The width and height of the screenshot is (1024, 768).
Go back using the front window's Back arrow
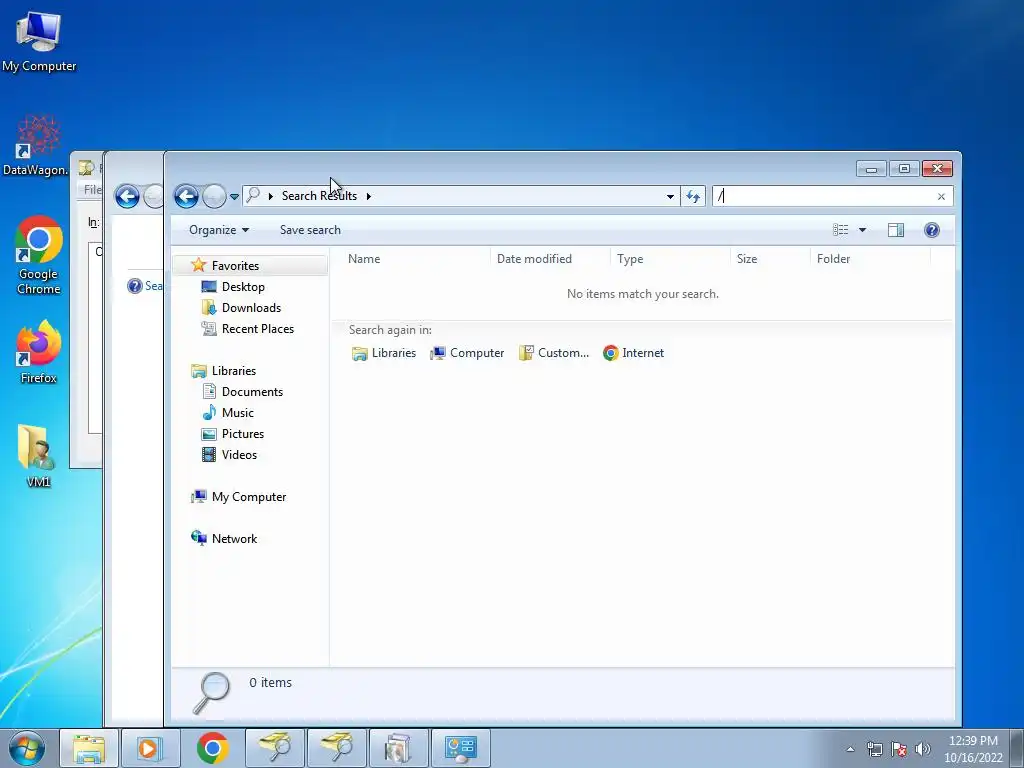click(x=186, y=196)
